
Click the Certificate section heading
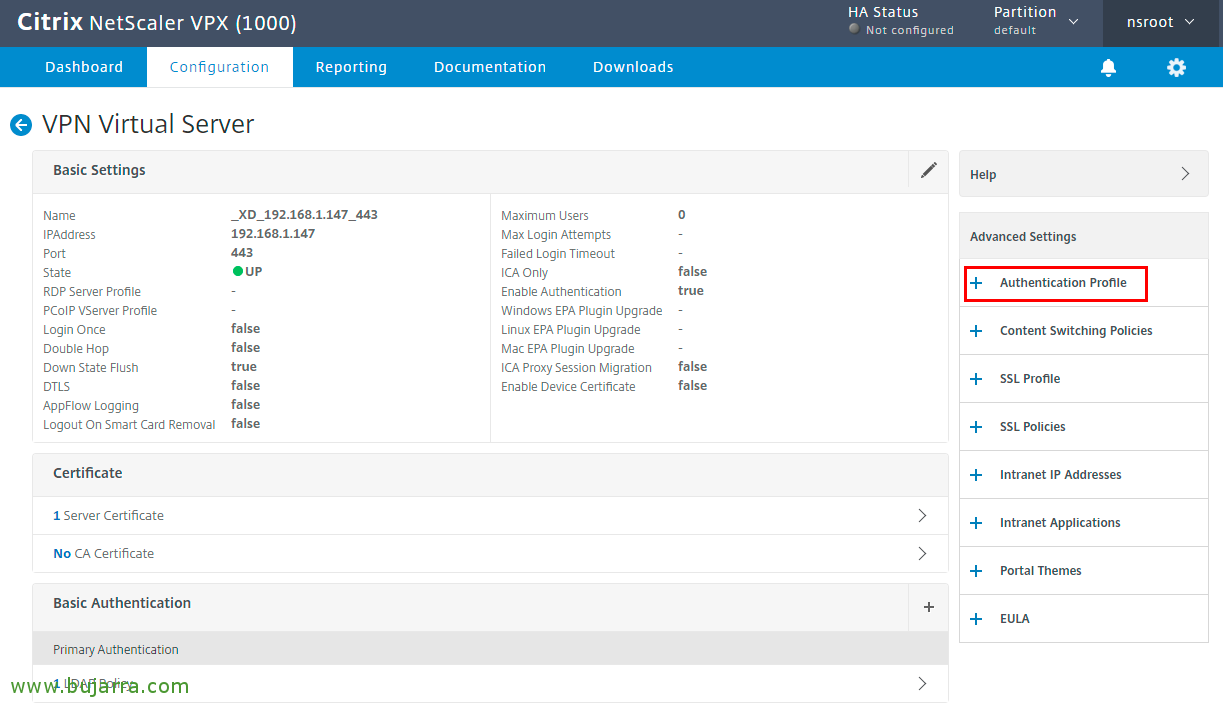click(x=88, y=473)
